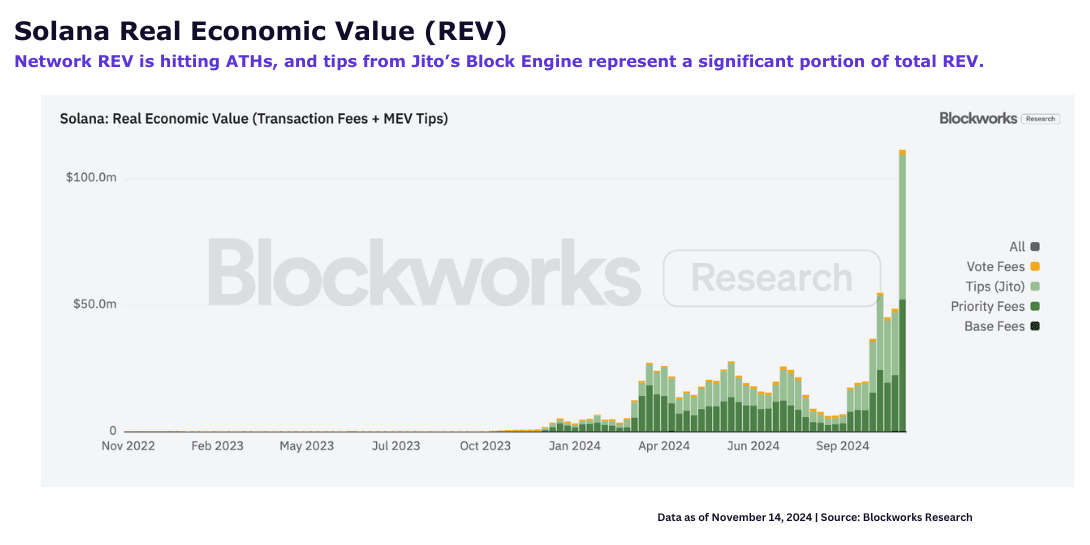Click the Jul 2023 x-axis label
This screenshot has height=545, width=1090.
(x=396, y=446)
